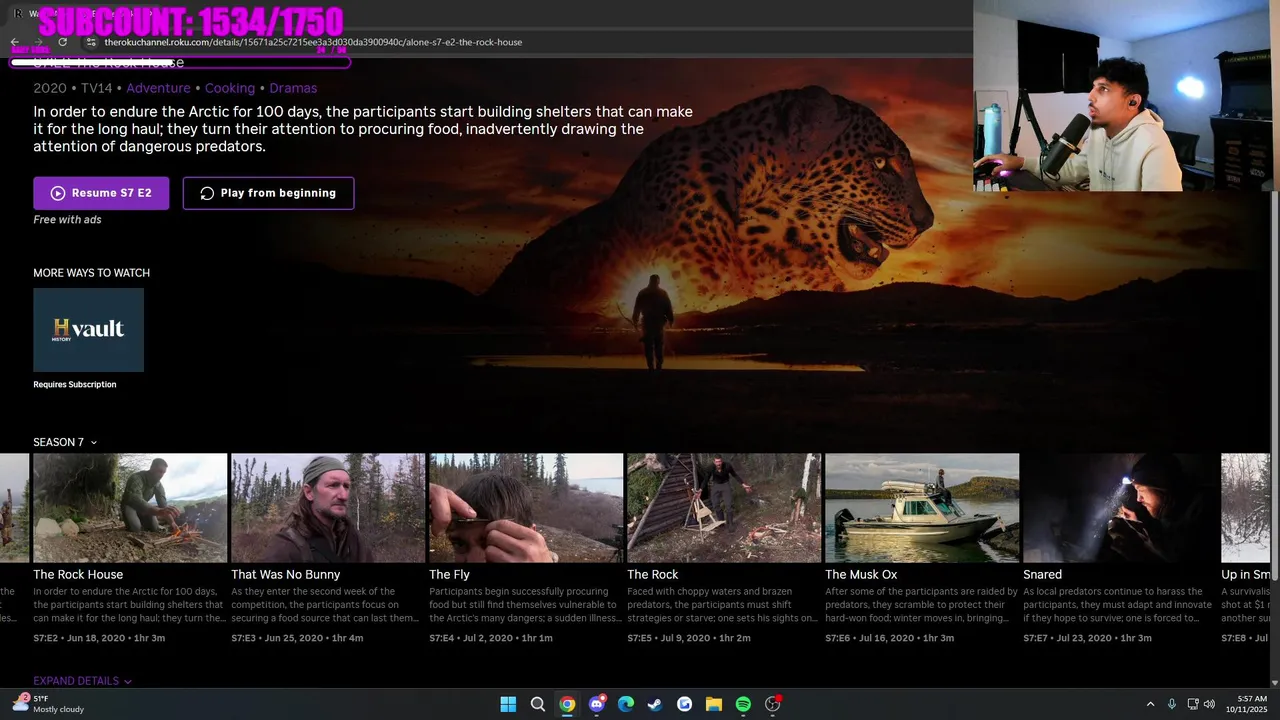Click the 'The Rock House' episode title
The image size is (1280, 720).
click(x=78, y=575)
